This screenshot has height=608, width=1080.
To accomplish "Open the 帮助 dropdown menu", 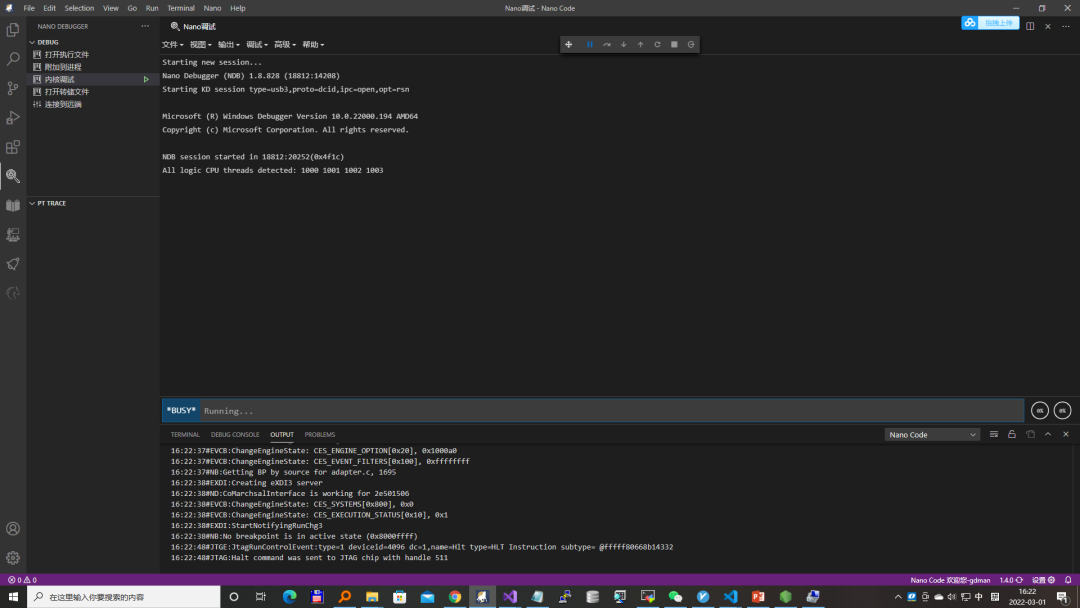I will [x=313, y=45].
